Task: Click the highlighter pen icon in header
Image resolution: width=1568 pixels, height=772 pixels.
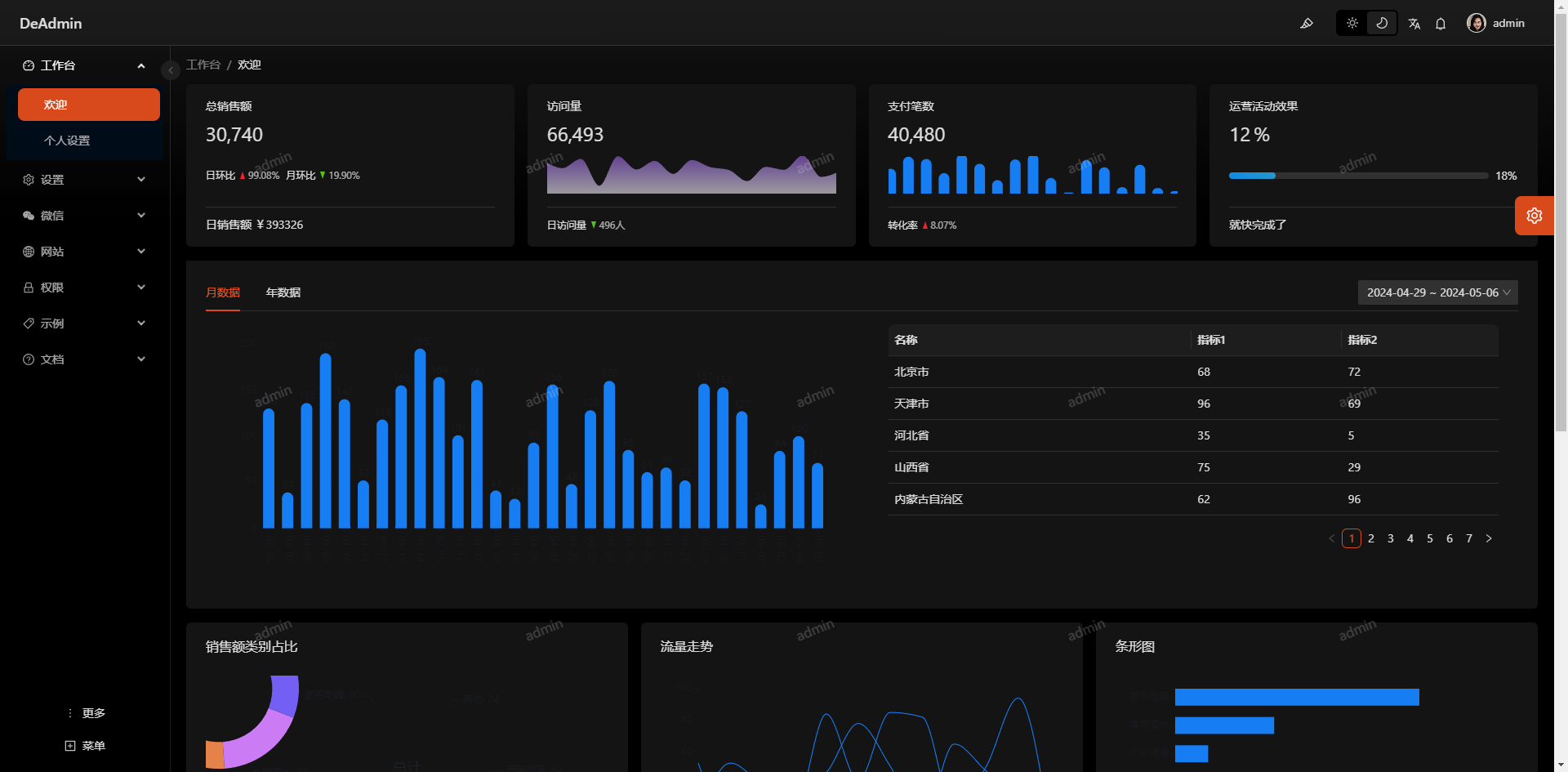Action: 1307,23
